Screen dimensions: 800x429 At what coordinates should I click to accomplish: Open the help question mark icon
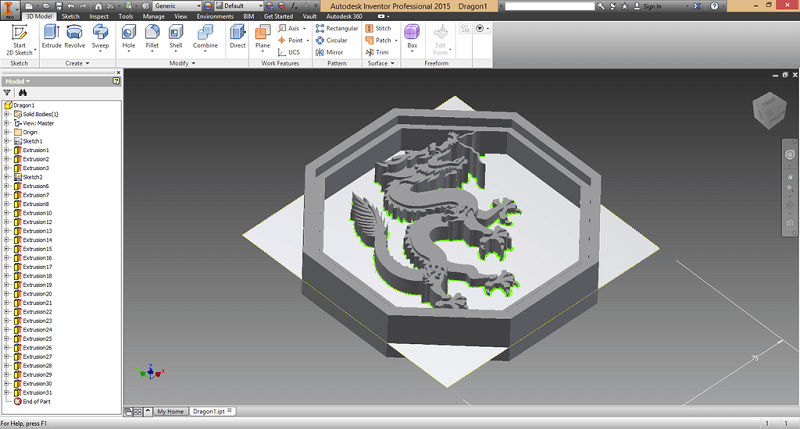714,6
